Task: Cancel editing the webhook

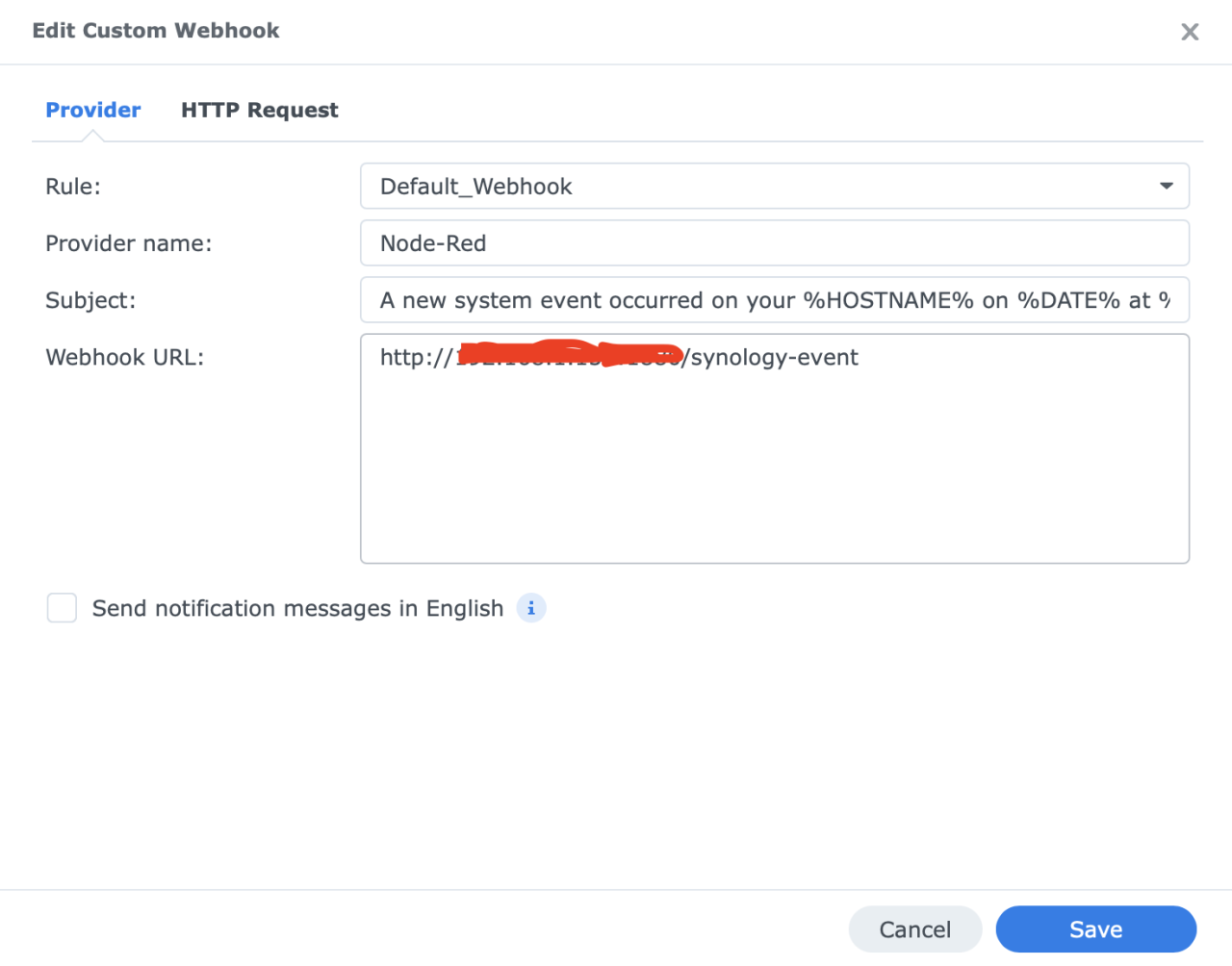Action: click(x=914, y=929)
